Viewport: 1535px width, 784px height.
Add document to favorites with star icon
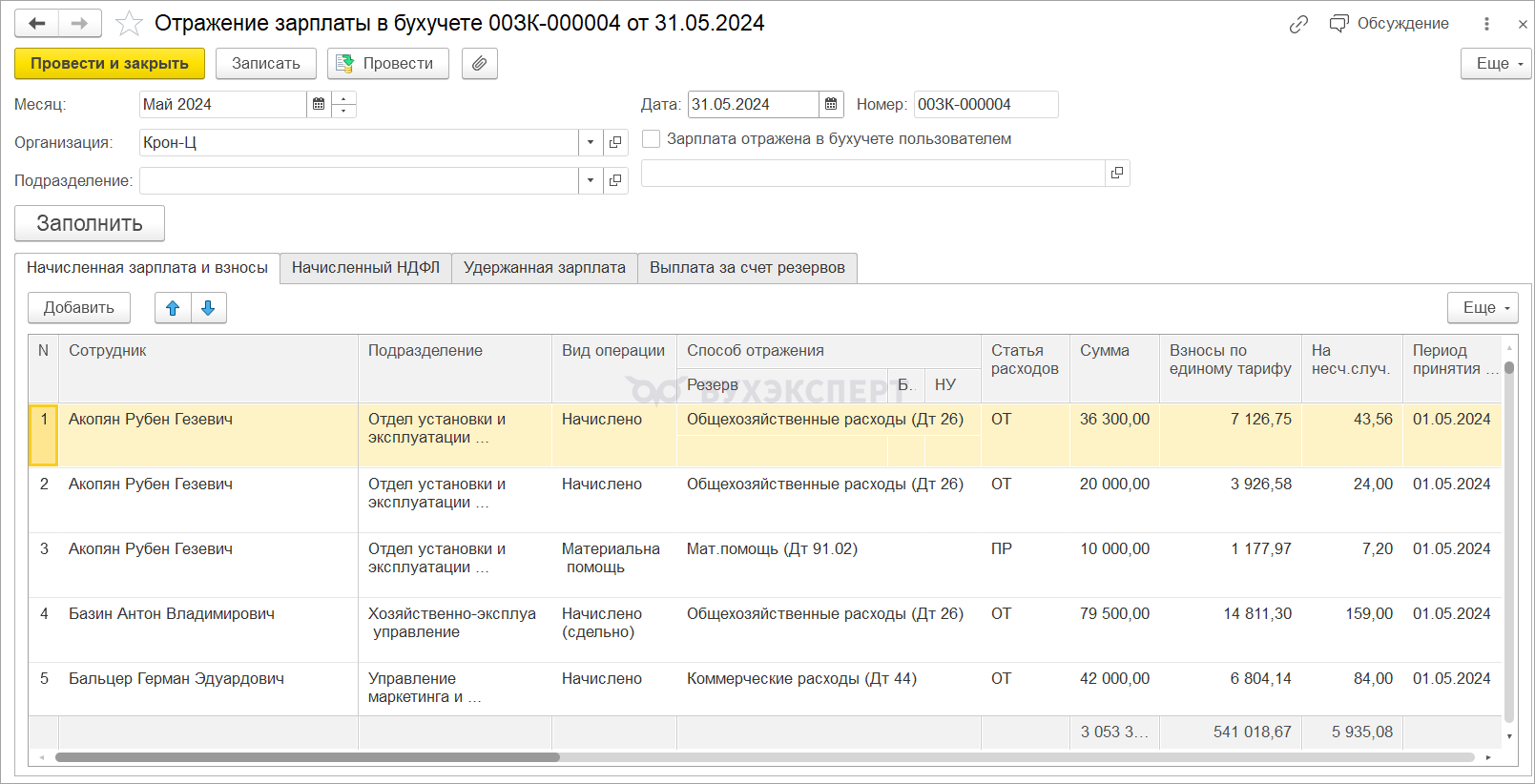click(x=129, y=24)
